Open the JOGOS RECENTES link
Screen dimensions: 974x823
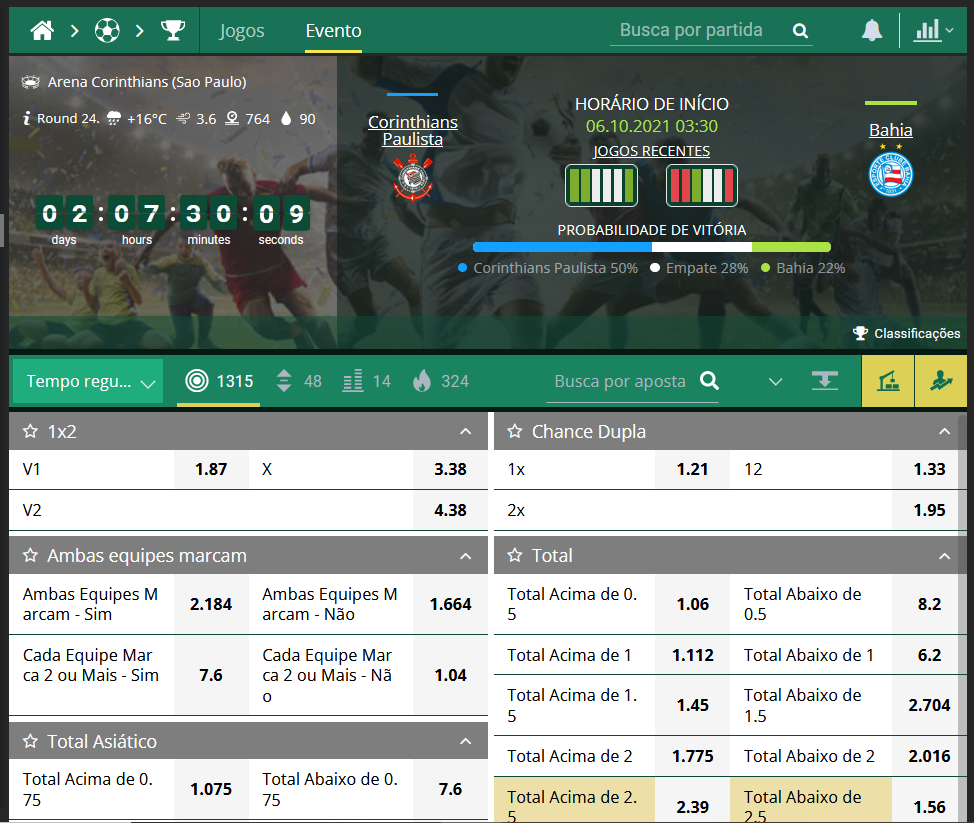(x=652, y=151)
